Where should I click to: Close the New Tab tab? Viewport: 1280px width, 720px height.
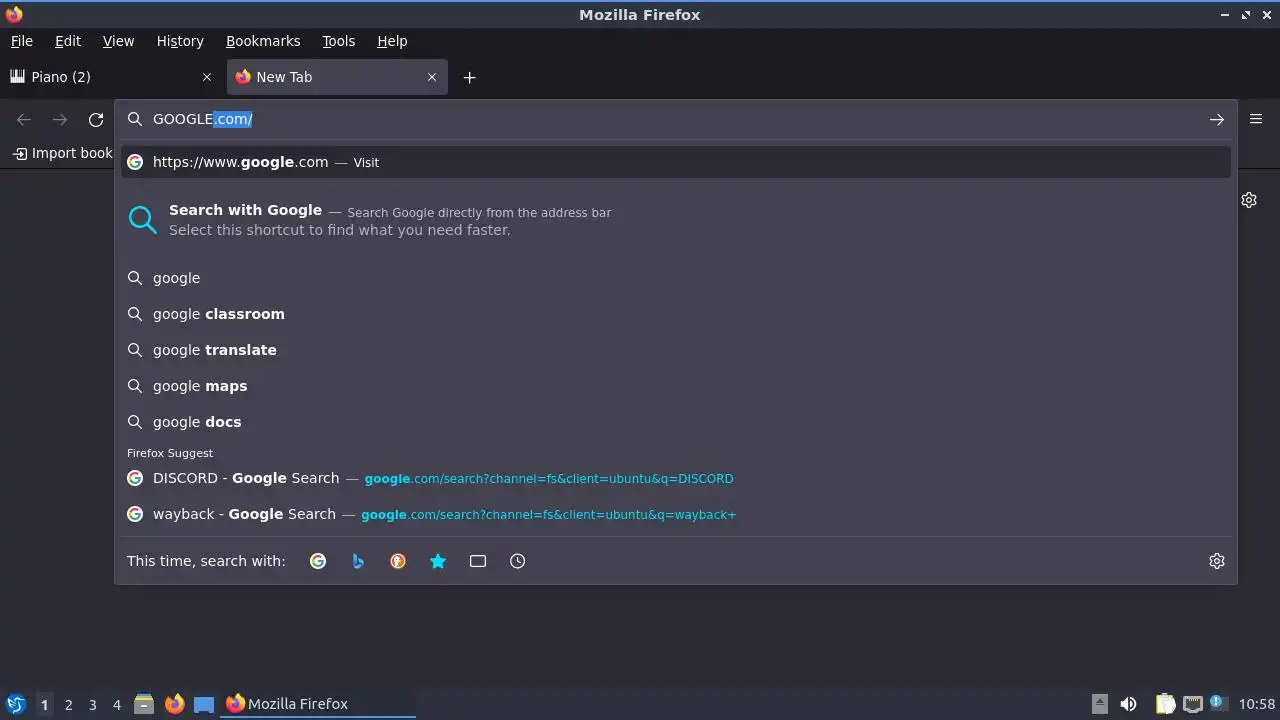pyautogui.click(x=432, y=77)
